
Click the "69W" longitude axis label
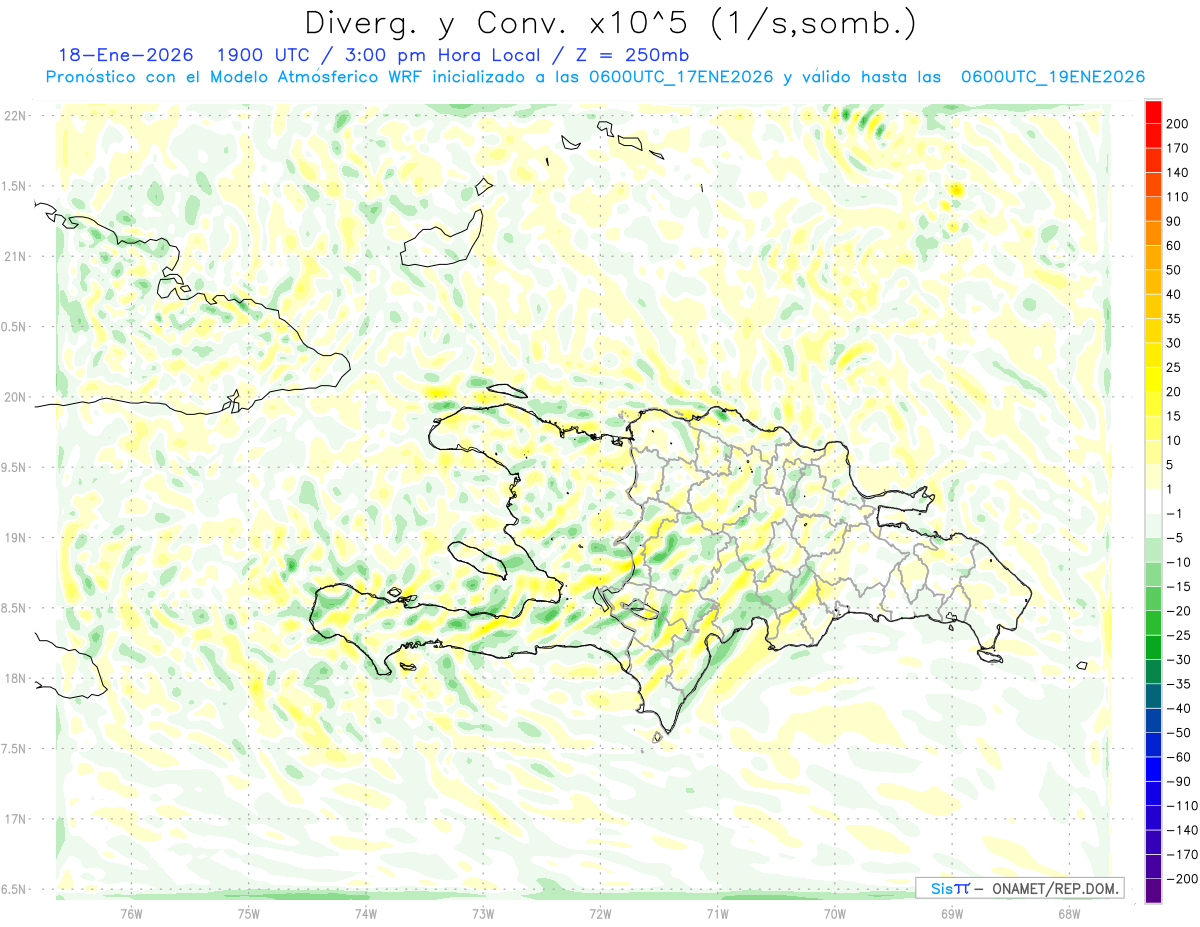tap(952, 912)
